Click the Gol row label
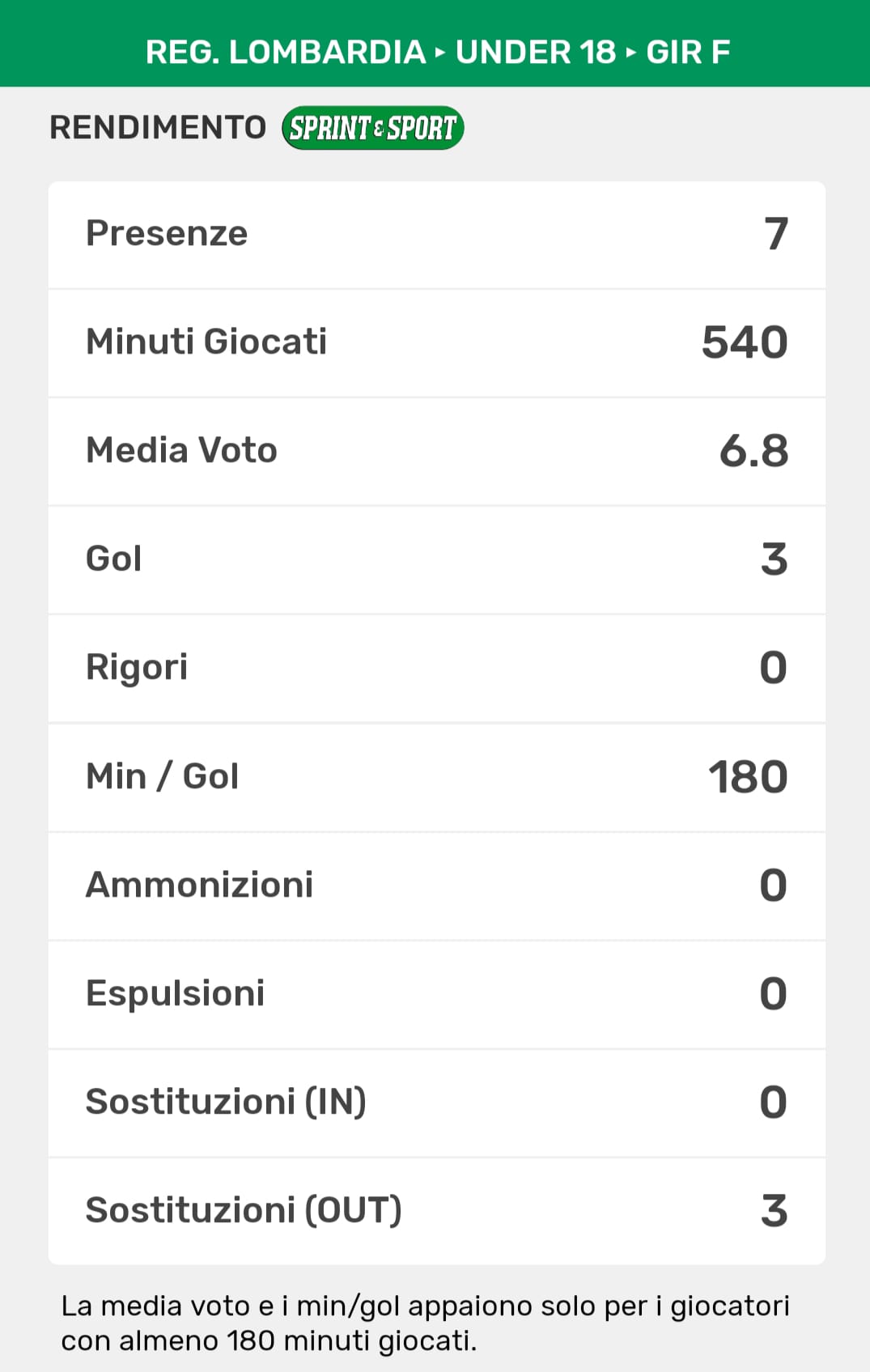The height and width of the screenshot is (1372, 870). pos(114,559)
